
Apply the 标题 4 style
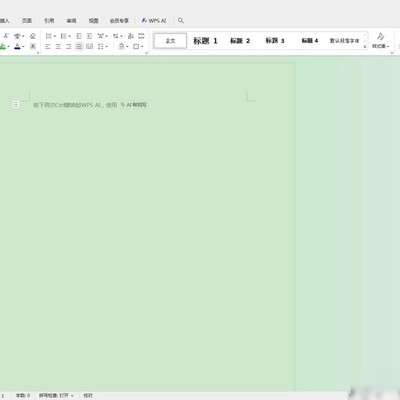pos(310,41)
